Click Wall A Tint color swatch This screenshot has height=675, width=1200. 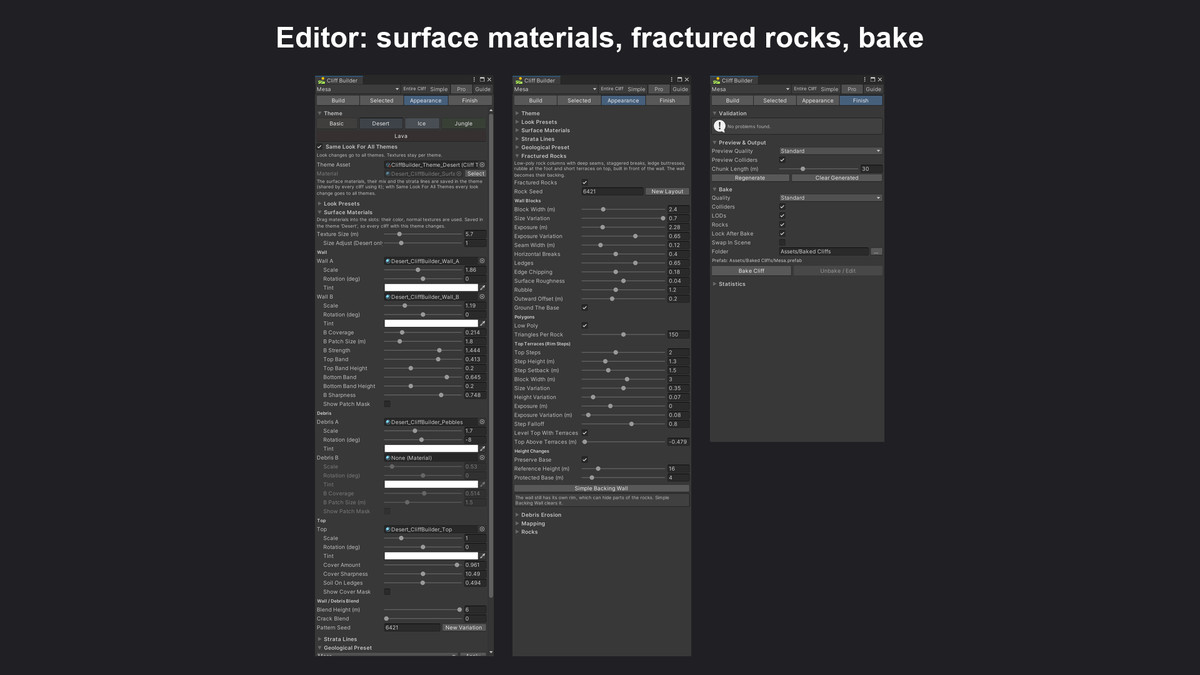click(x=431, y=288)
